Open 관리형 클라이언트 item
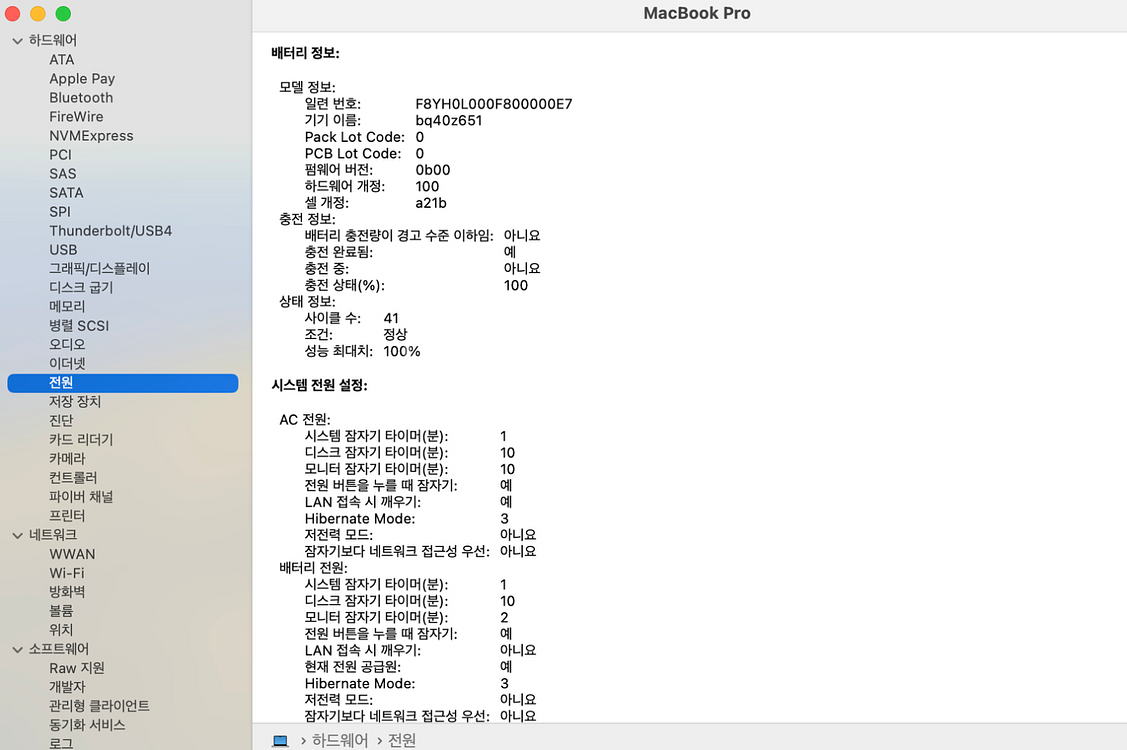1127x750 pixels. [99, 706]
